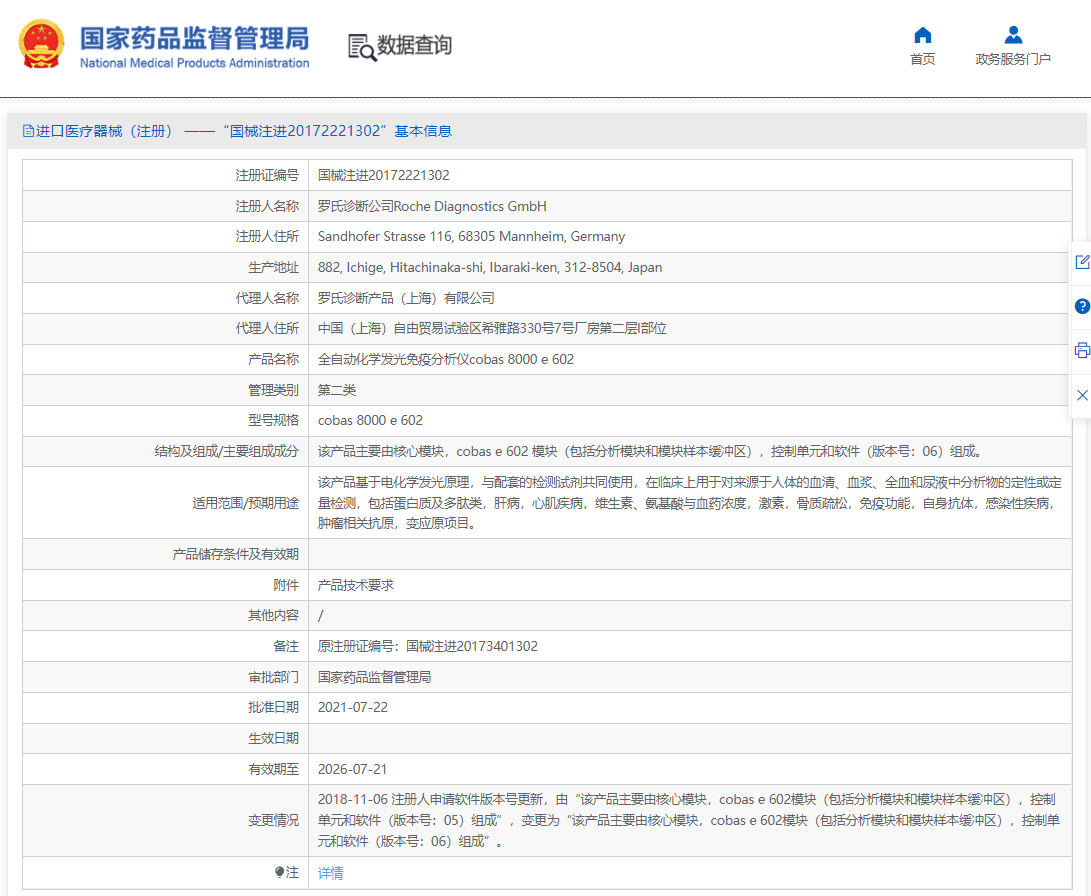This screenshot has height=896, width=1091.
Task: Select address Sandhofer Strasse 116, Mannheim
Action: click(x=472, y=237)
